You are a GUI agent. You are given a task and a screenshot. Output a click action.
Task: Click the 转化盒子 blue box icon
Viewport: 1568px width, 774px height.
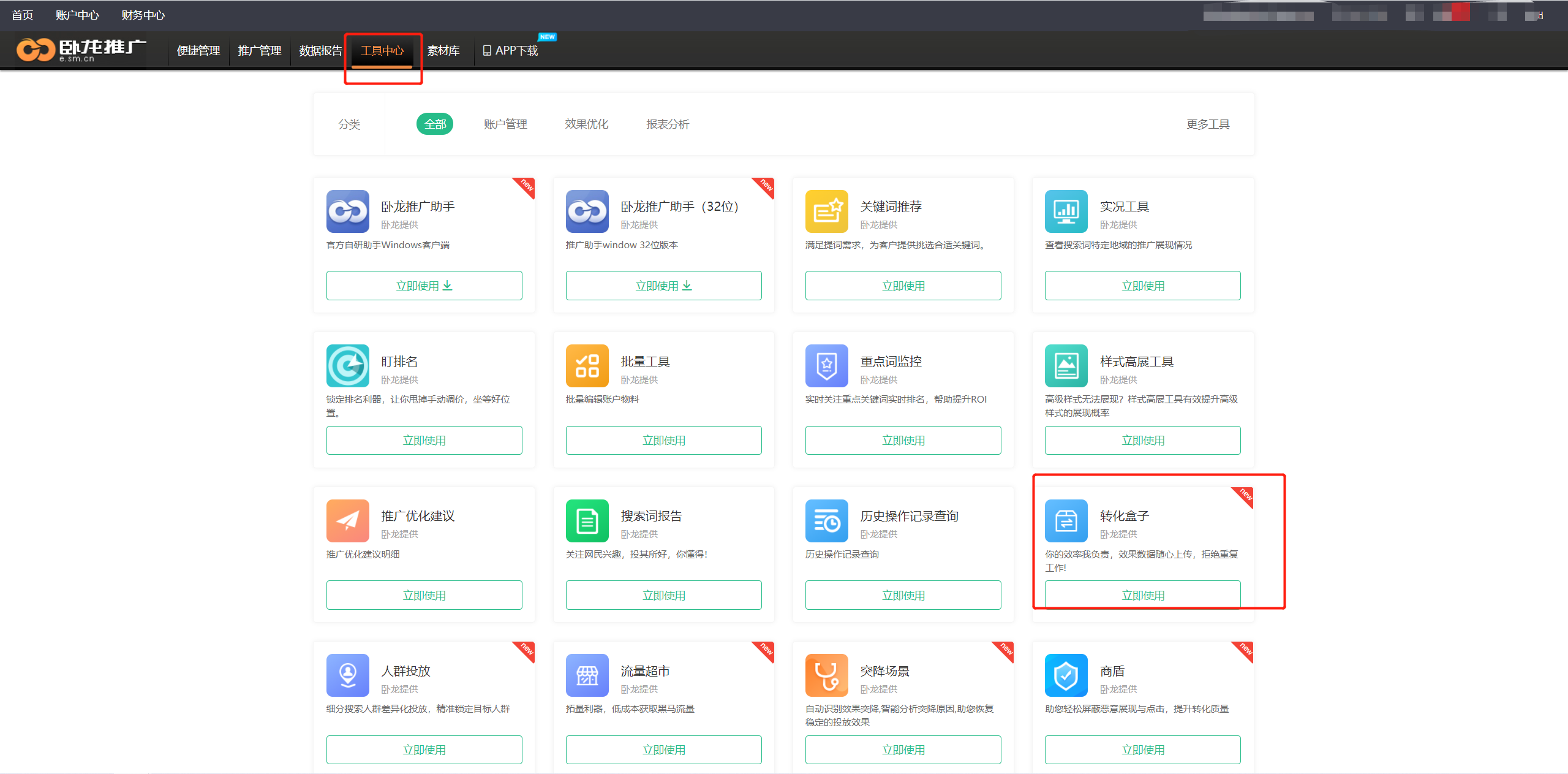tap(1066, 521)
